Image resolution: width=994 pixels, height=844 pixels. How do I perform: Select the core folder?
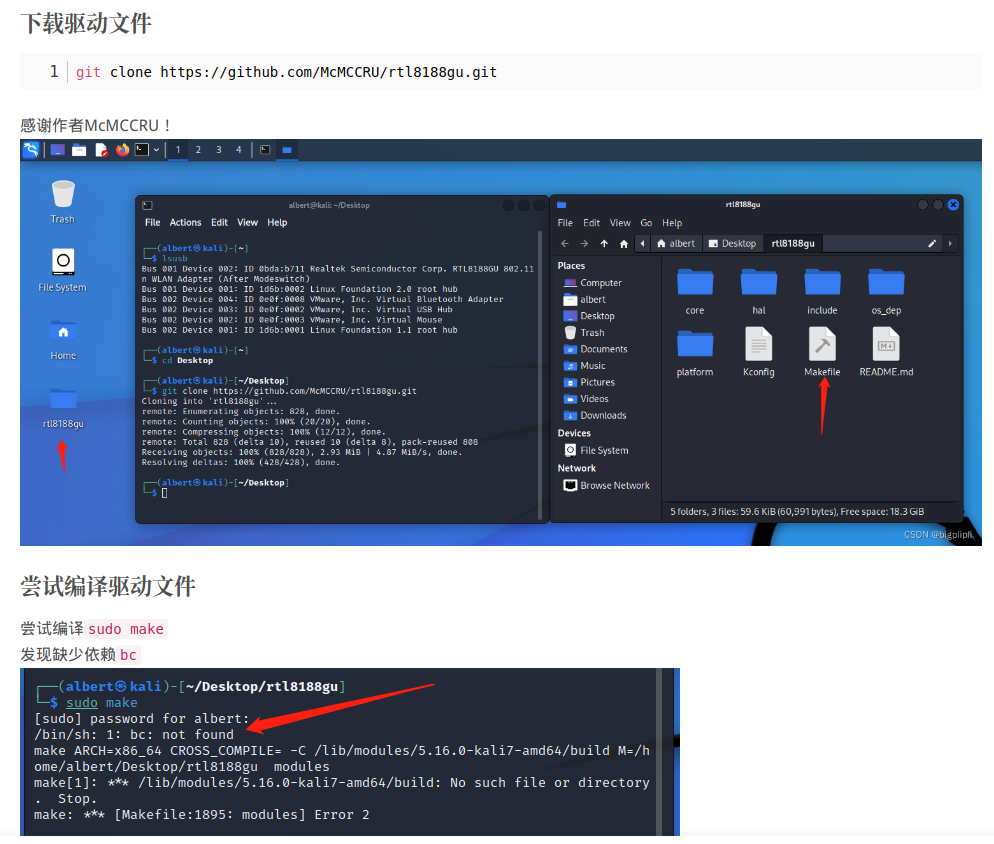point(695,292)
